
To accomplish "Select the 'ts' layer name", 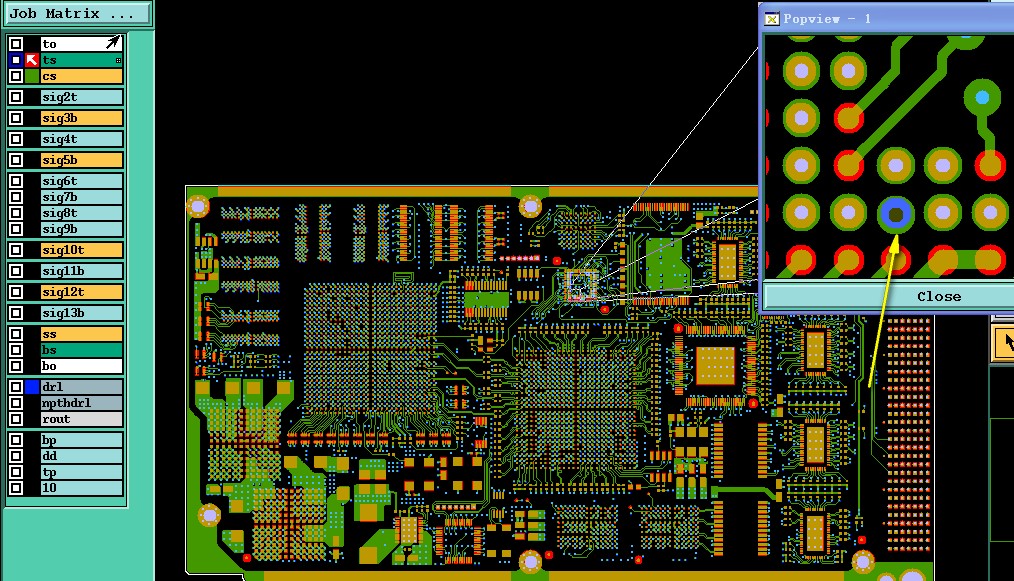I will click(x=81, y=60).
